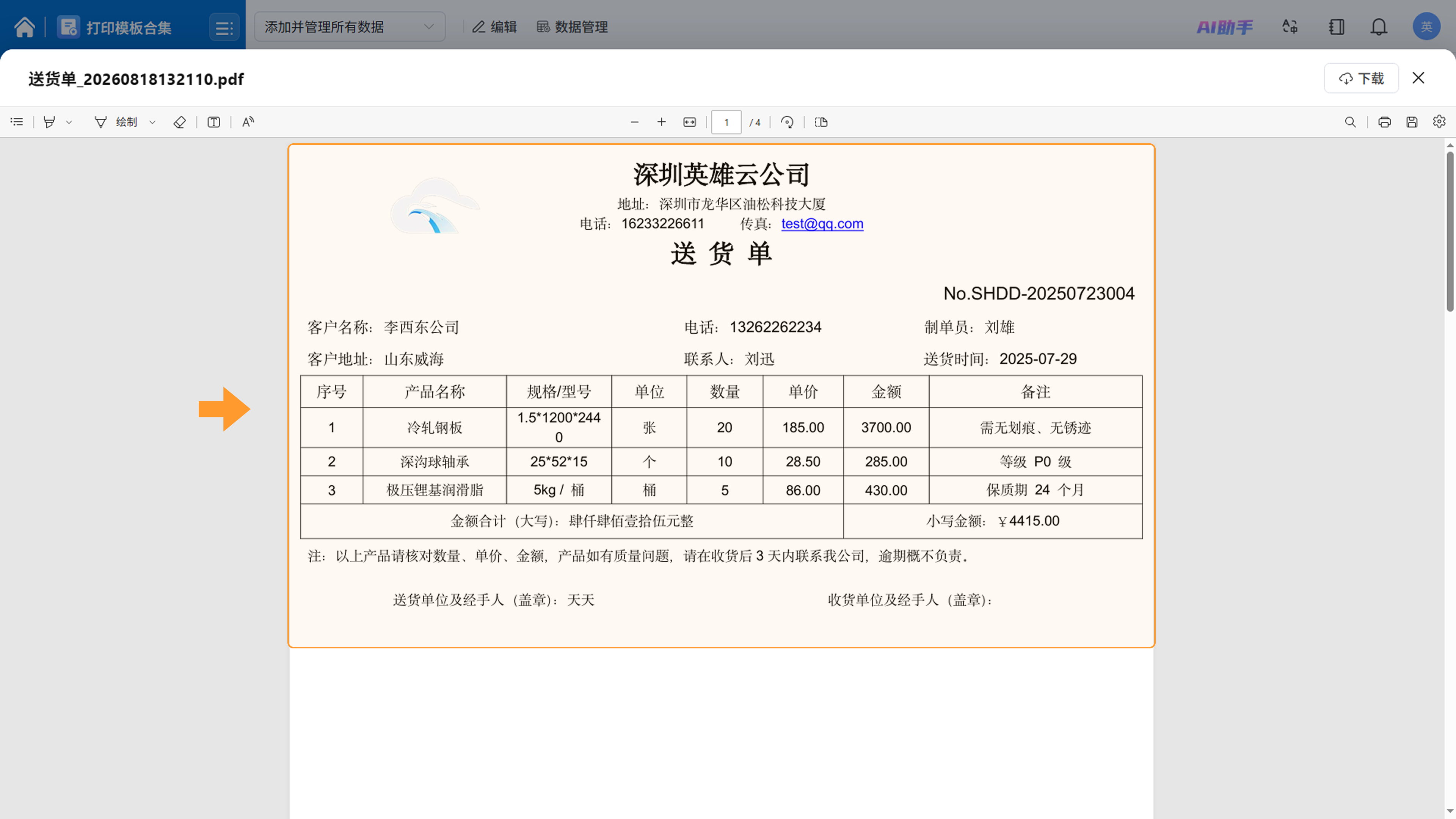Viewport: 1456px width, 819px height.
Task: Click the company cloud logo image
Action: coord(435,206)
